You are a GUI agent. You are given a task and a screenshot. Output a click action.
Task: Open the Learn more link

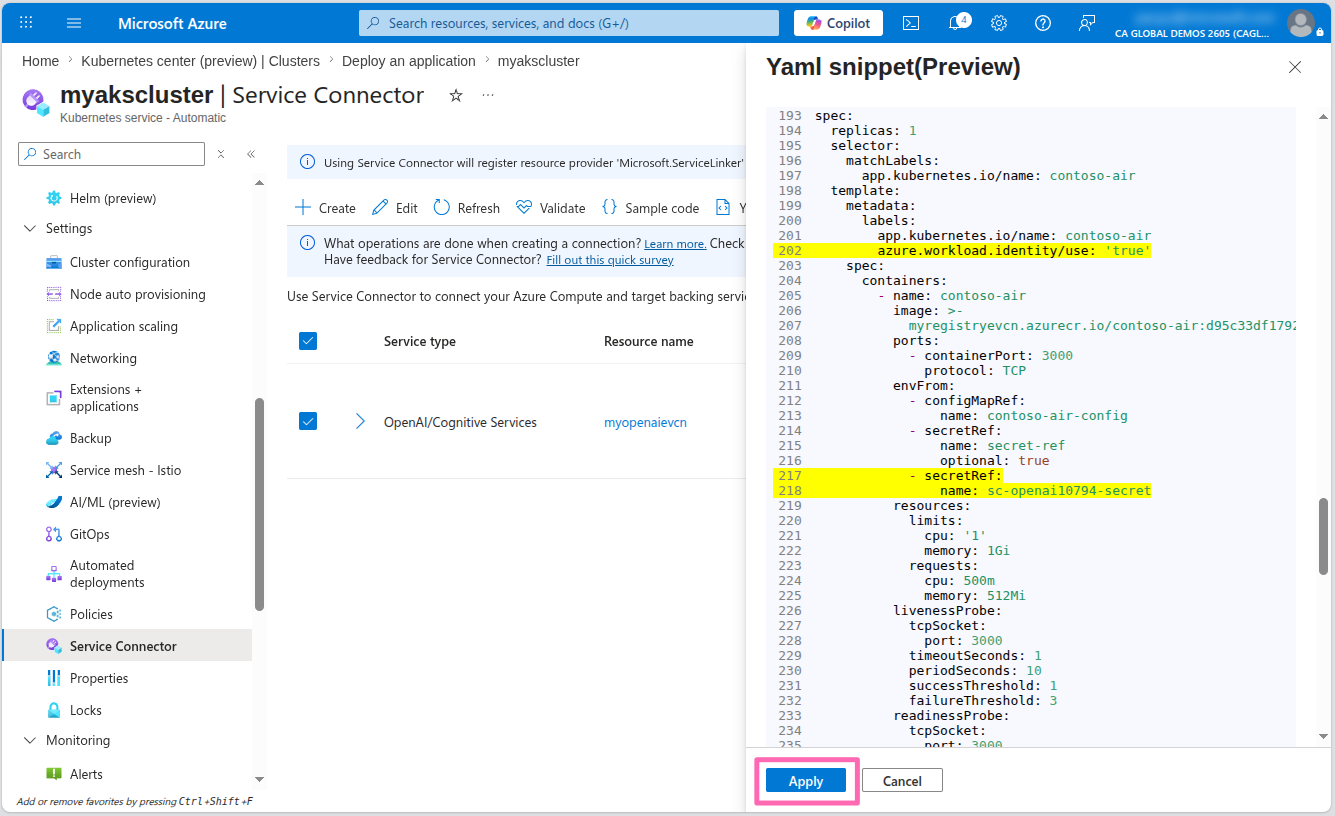675,244
